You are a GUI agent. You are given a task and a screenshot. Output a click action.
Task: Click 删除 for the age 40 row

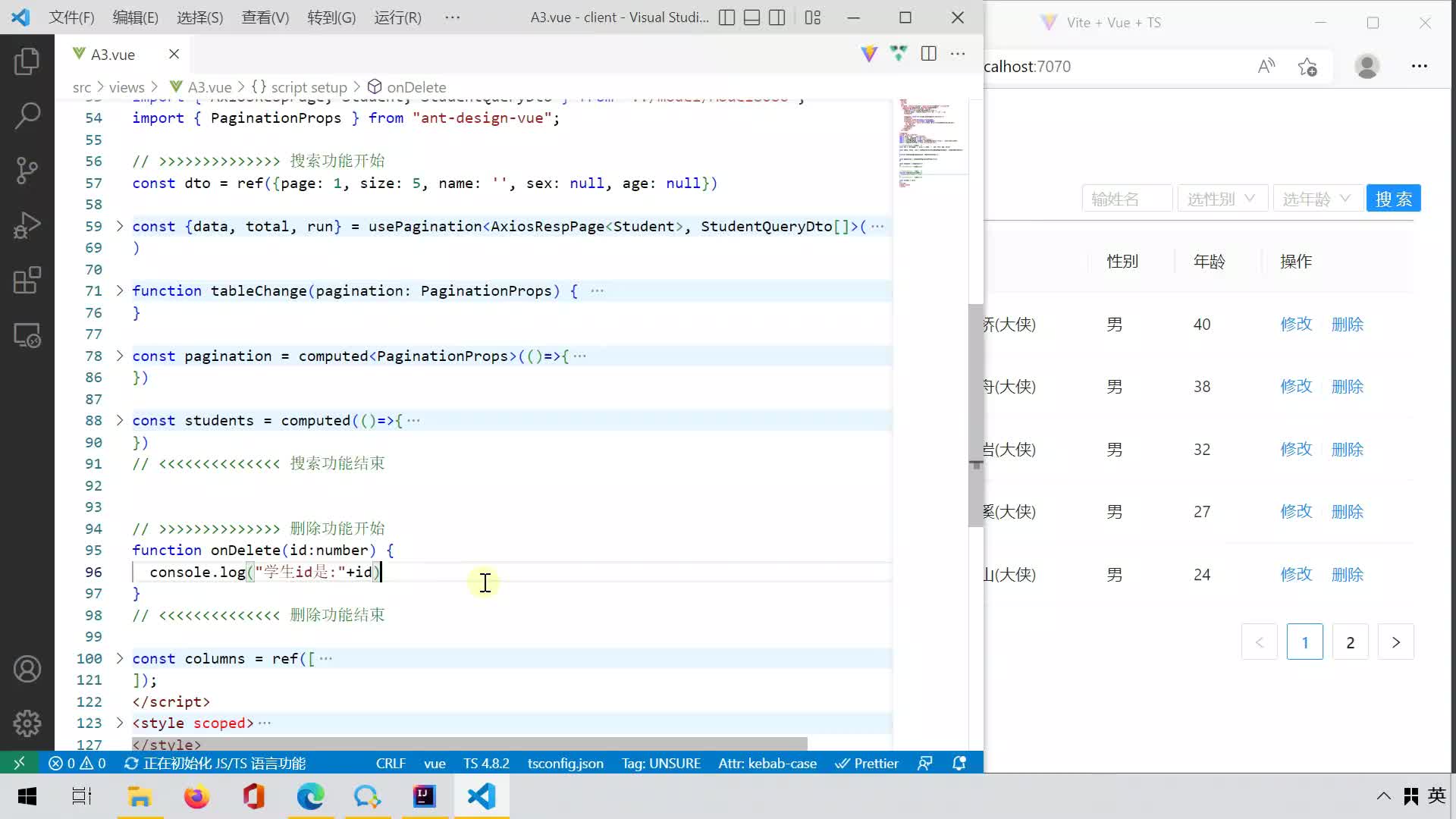coord(1348,325)
